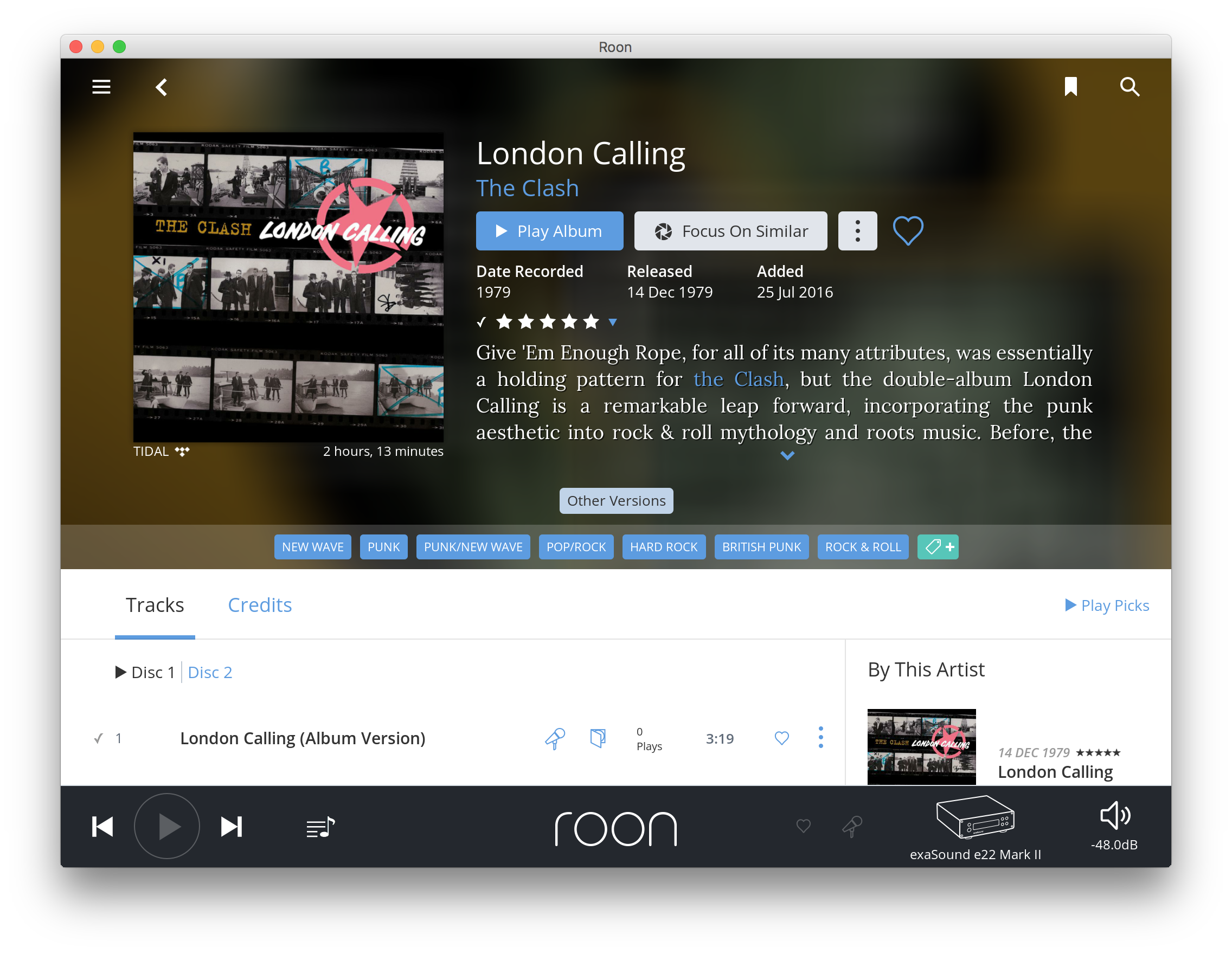Open volume control speaker icon
Screen dimensions: 1232x954
[x=1115, y=815]
